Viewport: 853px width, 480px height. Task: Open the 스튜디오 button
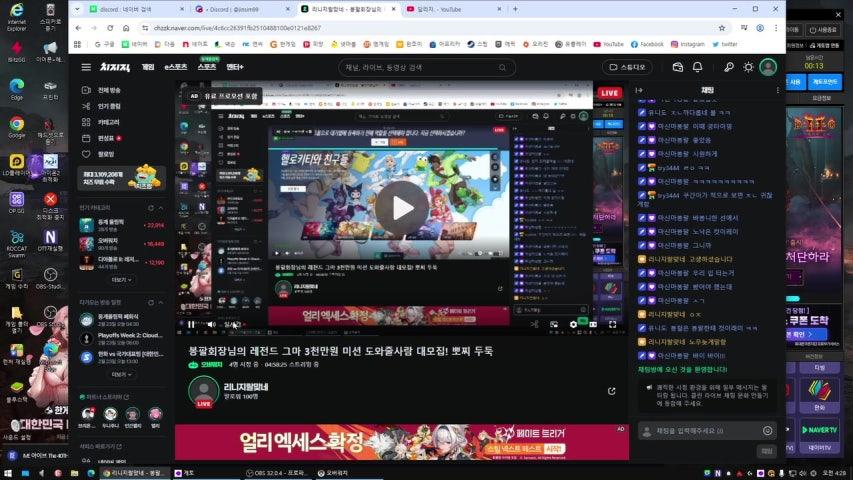coord(627,67)
